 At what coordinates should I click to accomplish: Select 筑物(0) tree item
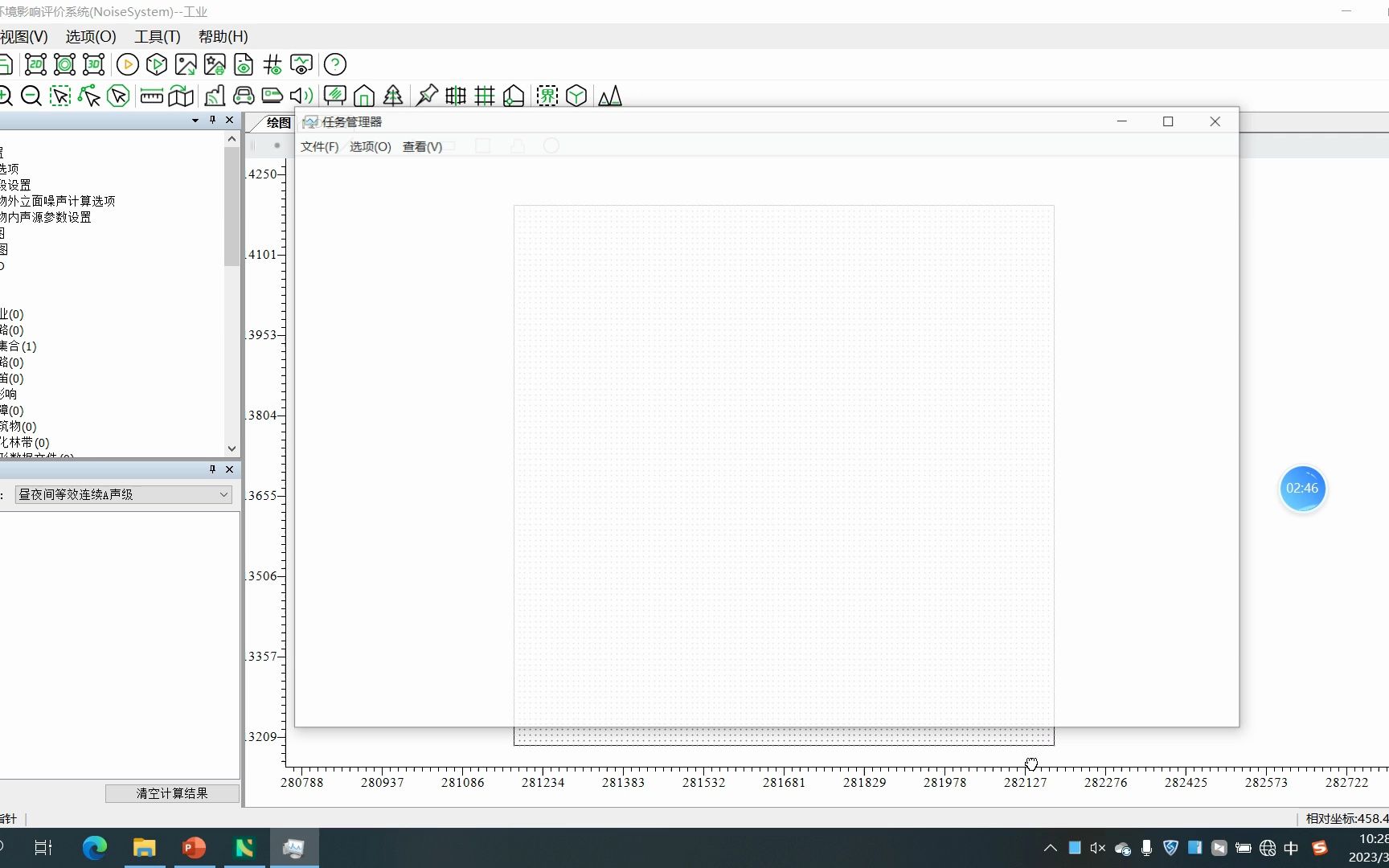(18, 427)
